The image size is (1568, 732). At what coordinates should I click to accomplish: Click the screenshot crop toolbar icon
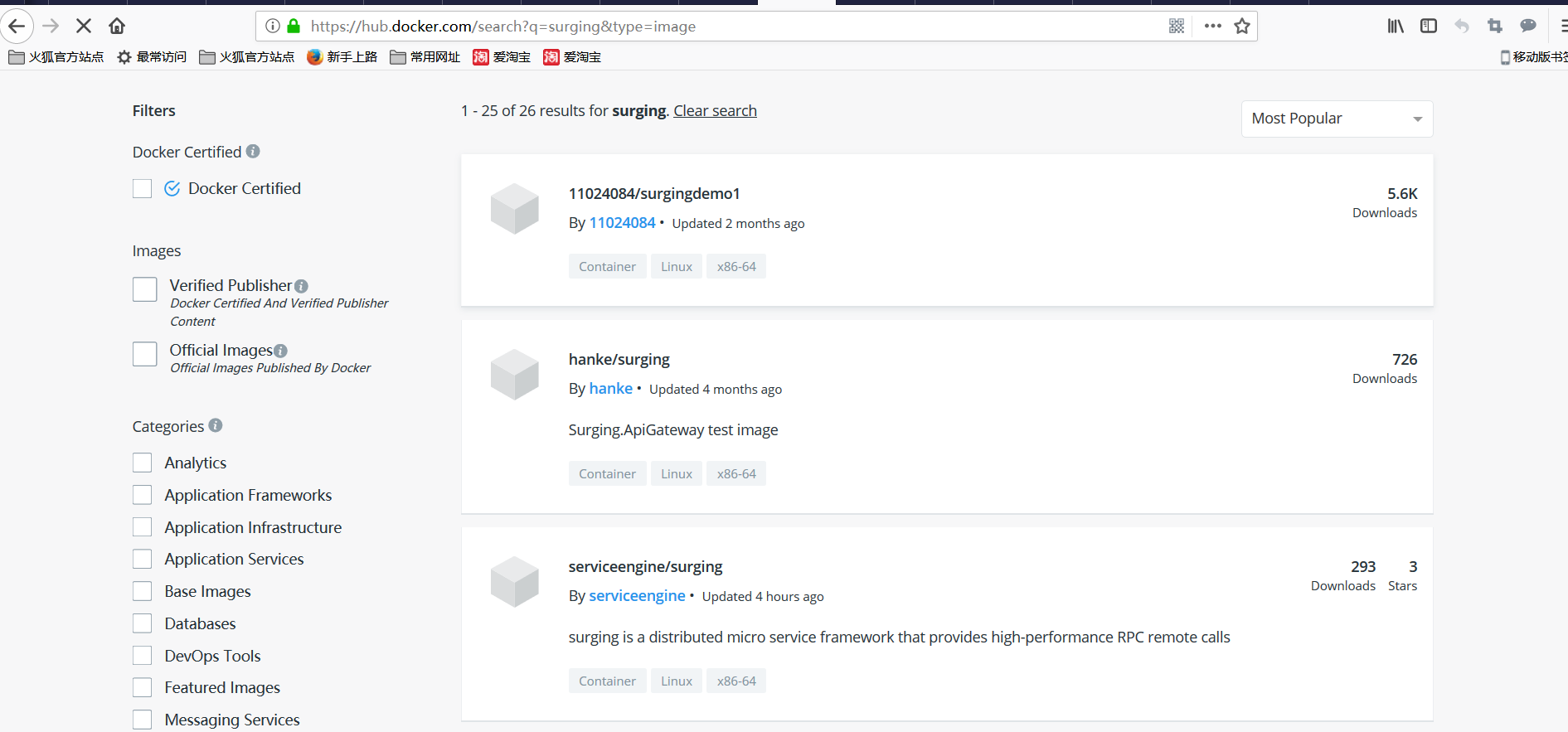point(1495,27)
